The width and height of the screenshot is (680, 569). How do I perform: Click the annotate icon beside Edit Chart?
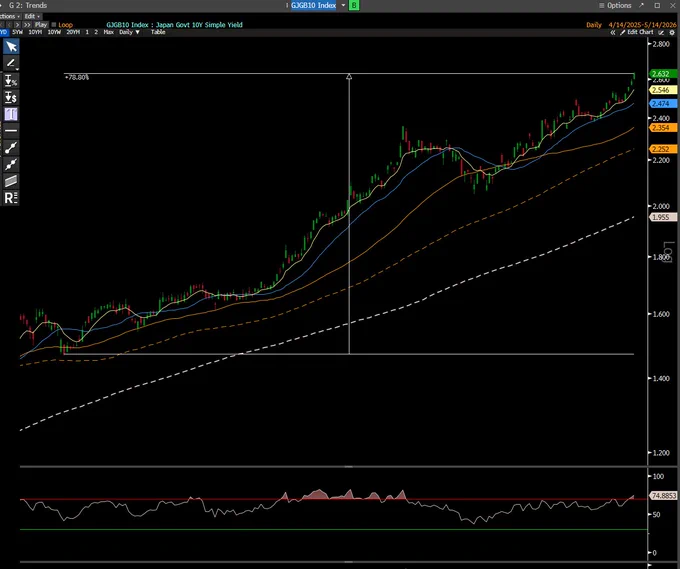tap(661, 33)
